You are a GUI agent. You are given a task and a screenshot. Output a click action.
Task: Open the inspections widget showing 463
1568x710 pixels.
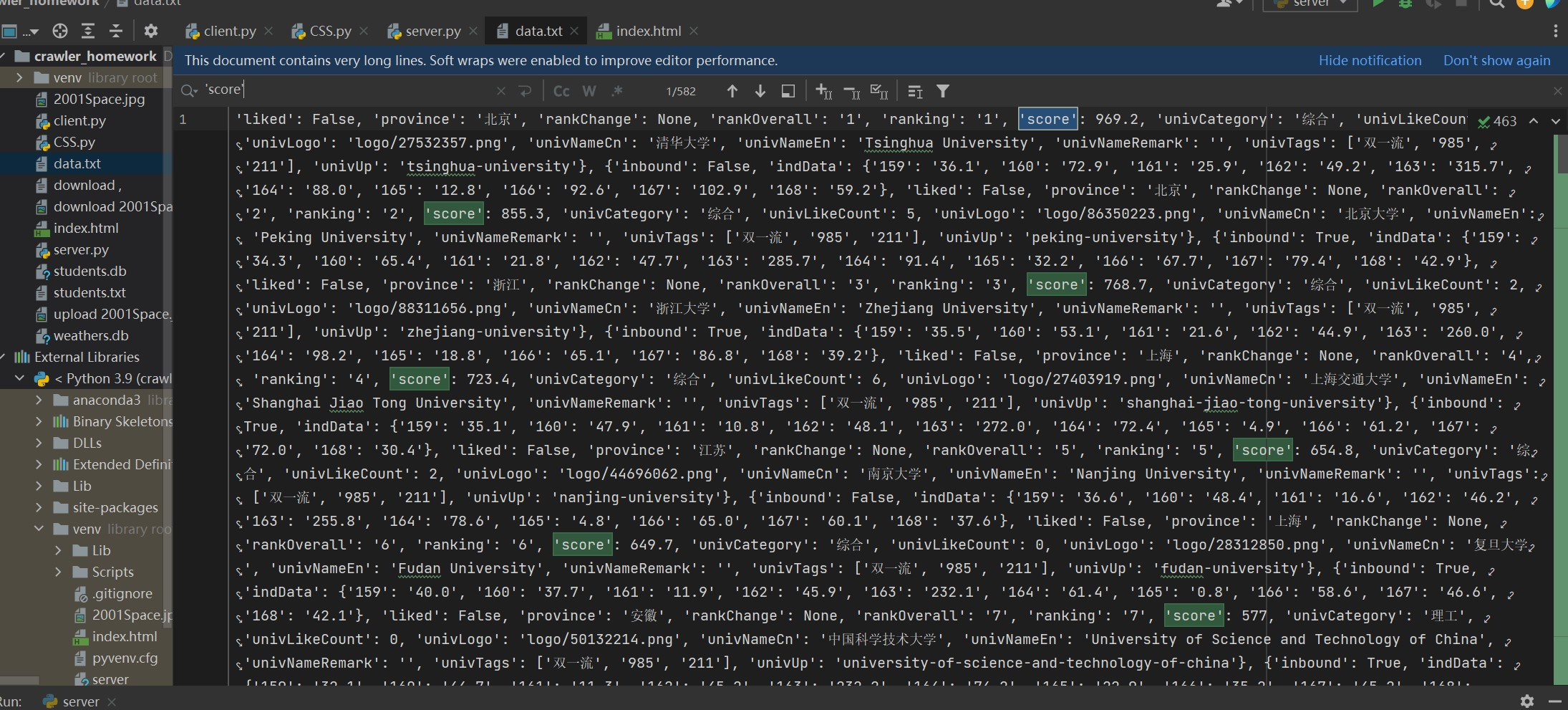tap(1497, 121)
